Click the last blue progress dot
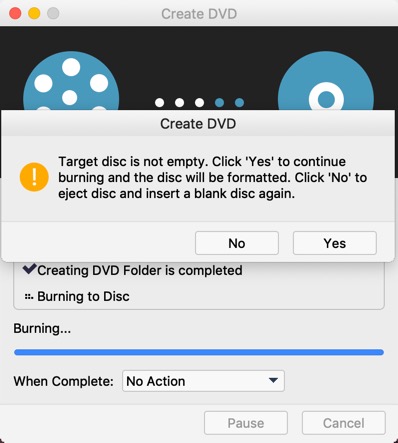 [x=239, y=102]
